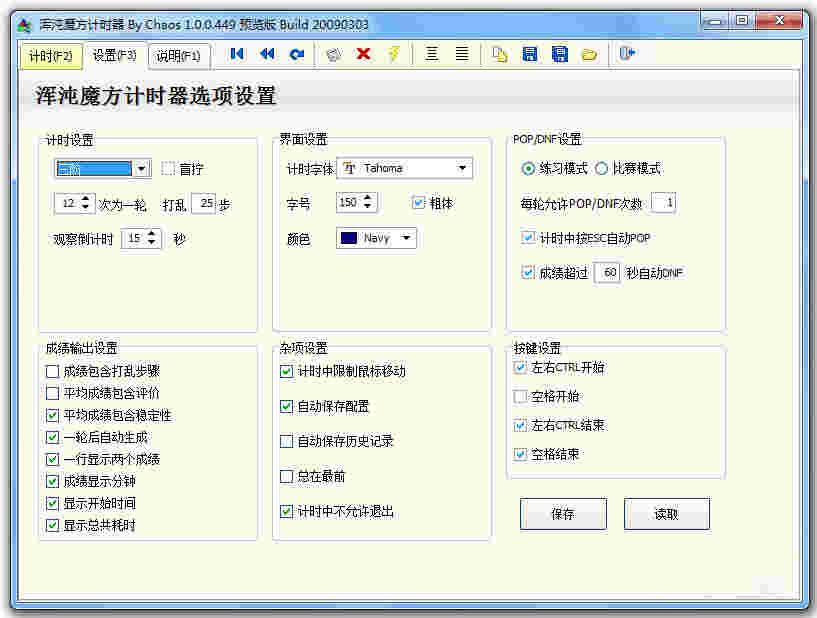Click the blue redo arrow toolbar icon

pos(296,54)
